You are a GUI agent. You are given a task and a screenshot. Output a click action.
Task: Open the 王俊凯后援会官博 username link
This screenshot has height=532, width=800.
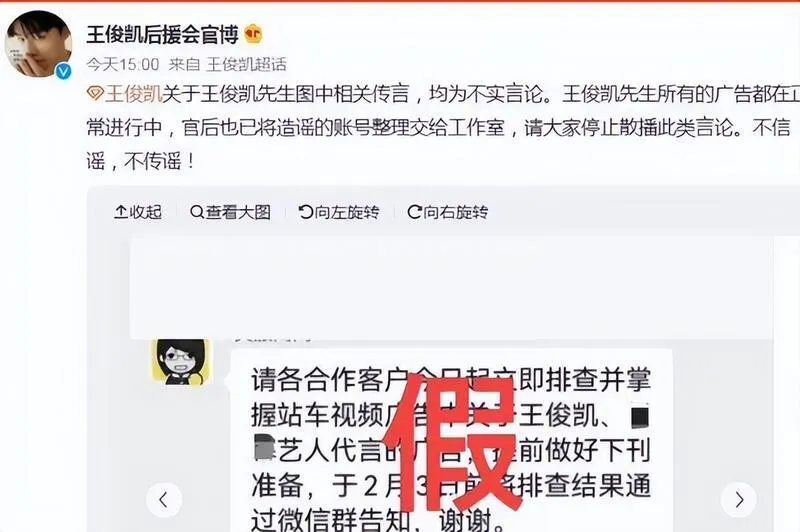click(162, 35)
